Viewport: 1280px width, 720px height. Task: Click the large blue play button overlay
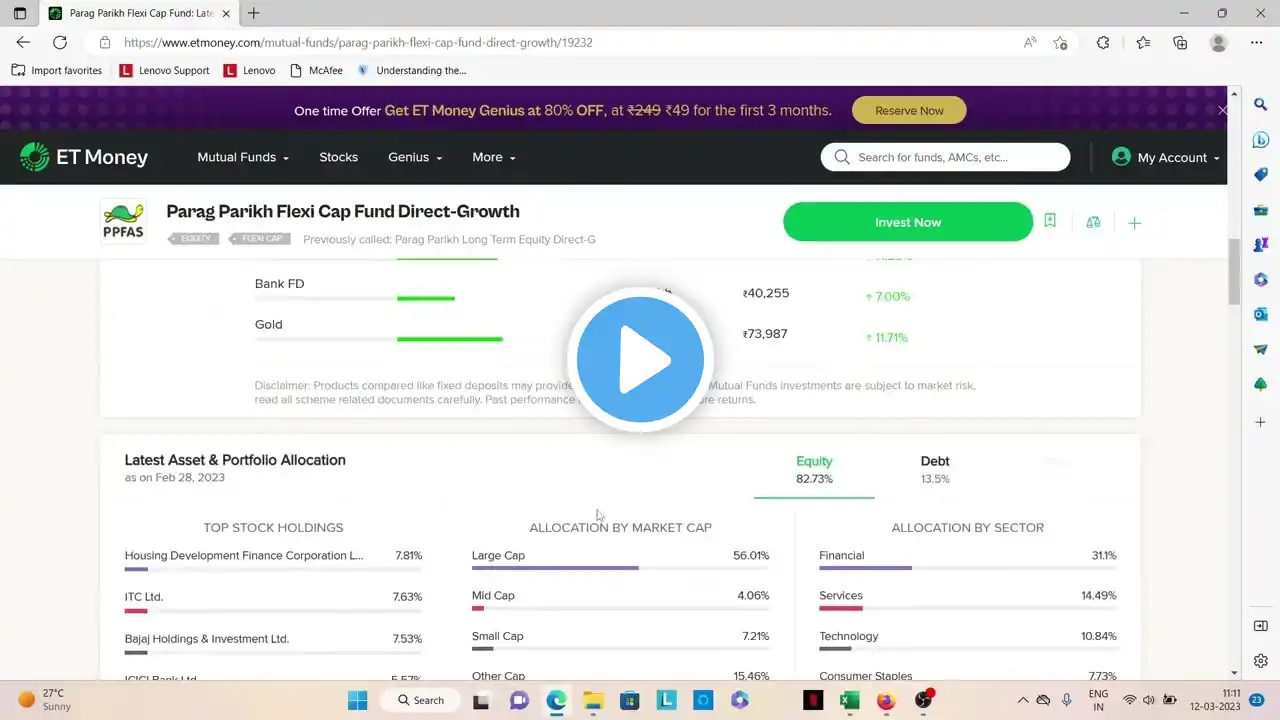(640, 360)
